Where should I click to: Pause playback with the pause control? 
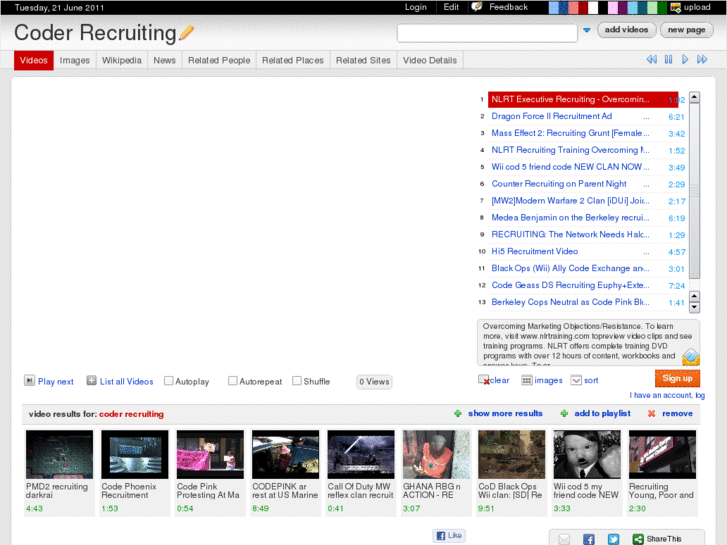tap(668, 59)
